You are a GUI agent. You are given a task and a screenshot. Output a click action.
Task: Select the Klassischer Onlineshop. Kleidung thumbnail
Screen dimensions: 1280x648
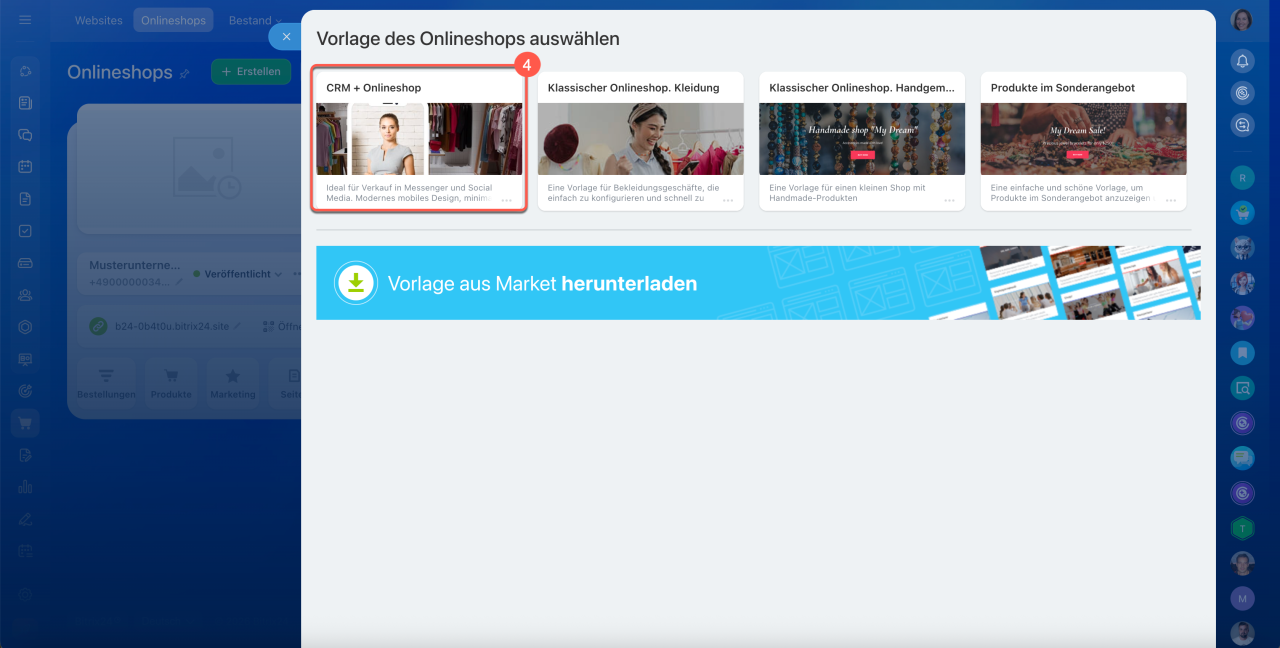coord(641,139)
